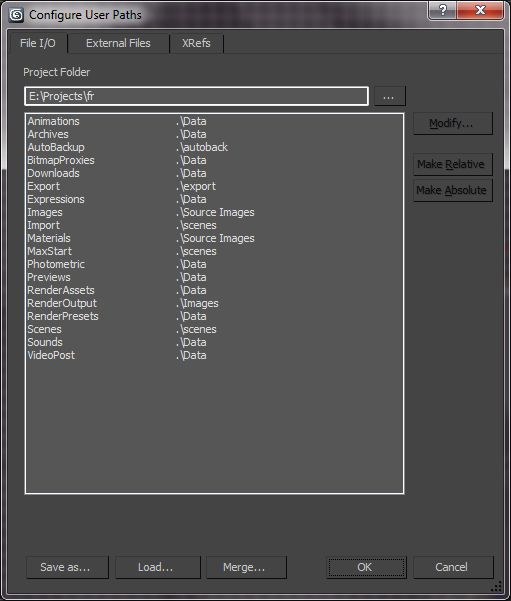Switch to the External Files tab
Image resolution: width=511 pixels, height=601 pixels.
pyautogui.click(x=118, y=43)
